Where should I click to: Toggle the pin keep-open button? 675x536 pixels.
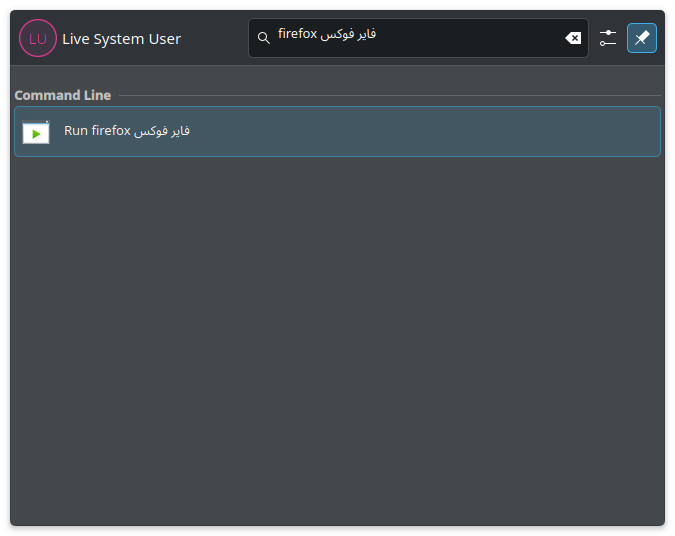pyautogui.click(x=641, y=38)
